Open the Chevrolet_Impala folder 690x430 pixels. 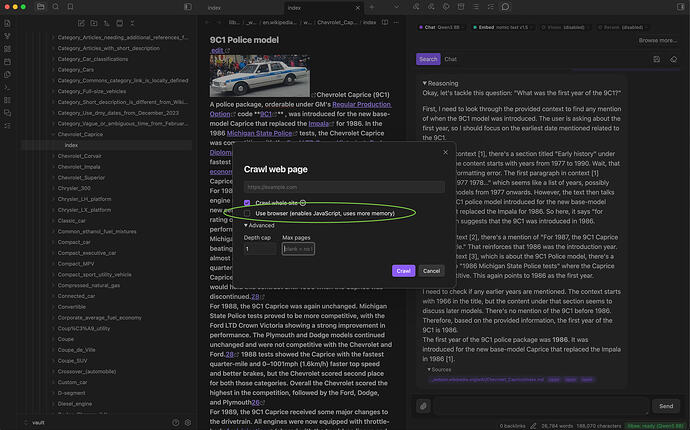[79, 167]
